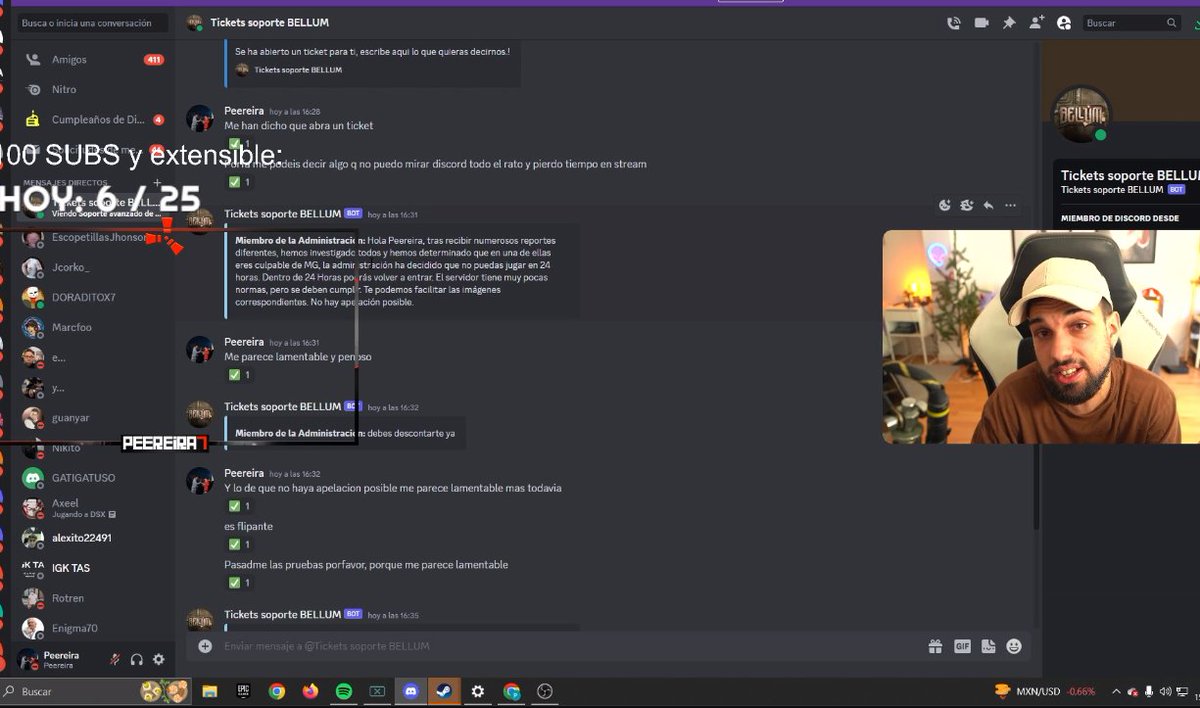Image resolution: width=1200 pixels, height=708 pixels.
Task: Open the DM with Enigma70
Action: pyautogui.click(x=93, y=628)
